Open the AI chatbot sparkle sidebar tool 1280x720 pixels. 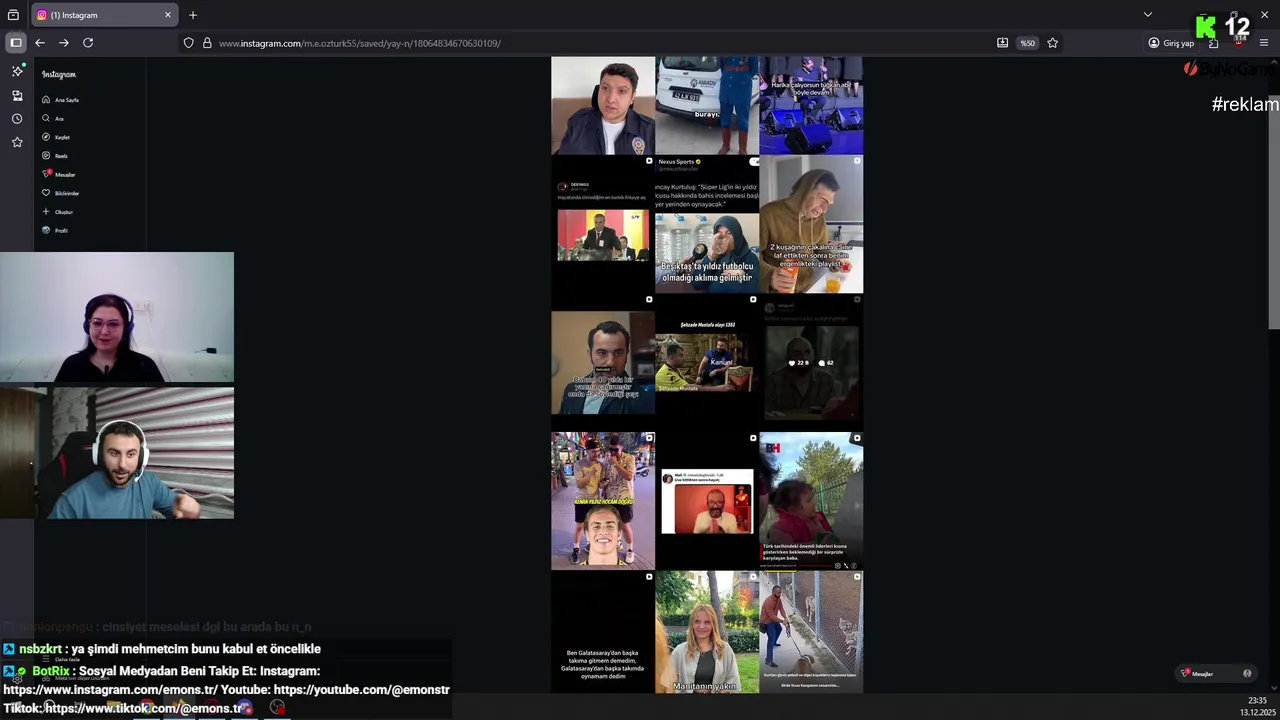point(17,71)
